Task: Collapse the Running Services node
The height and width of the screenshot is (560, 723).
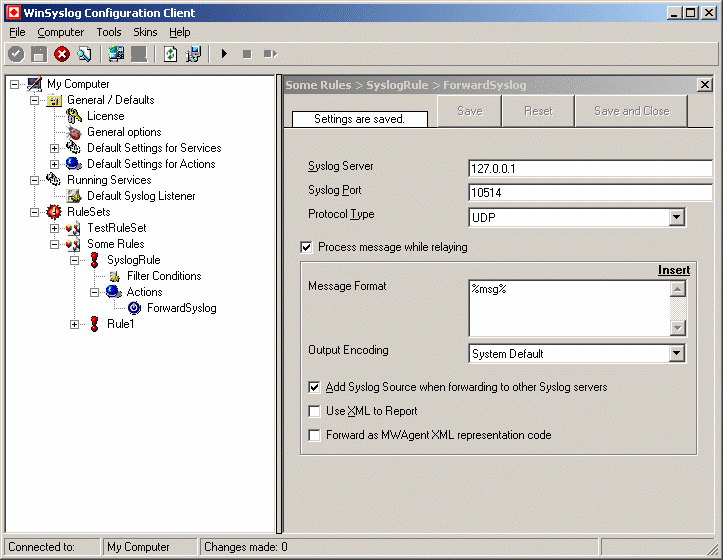Action: 35,180
